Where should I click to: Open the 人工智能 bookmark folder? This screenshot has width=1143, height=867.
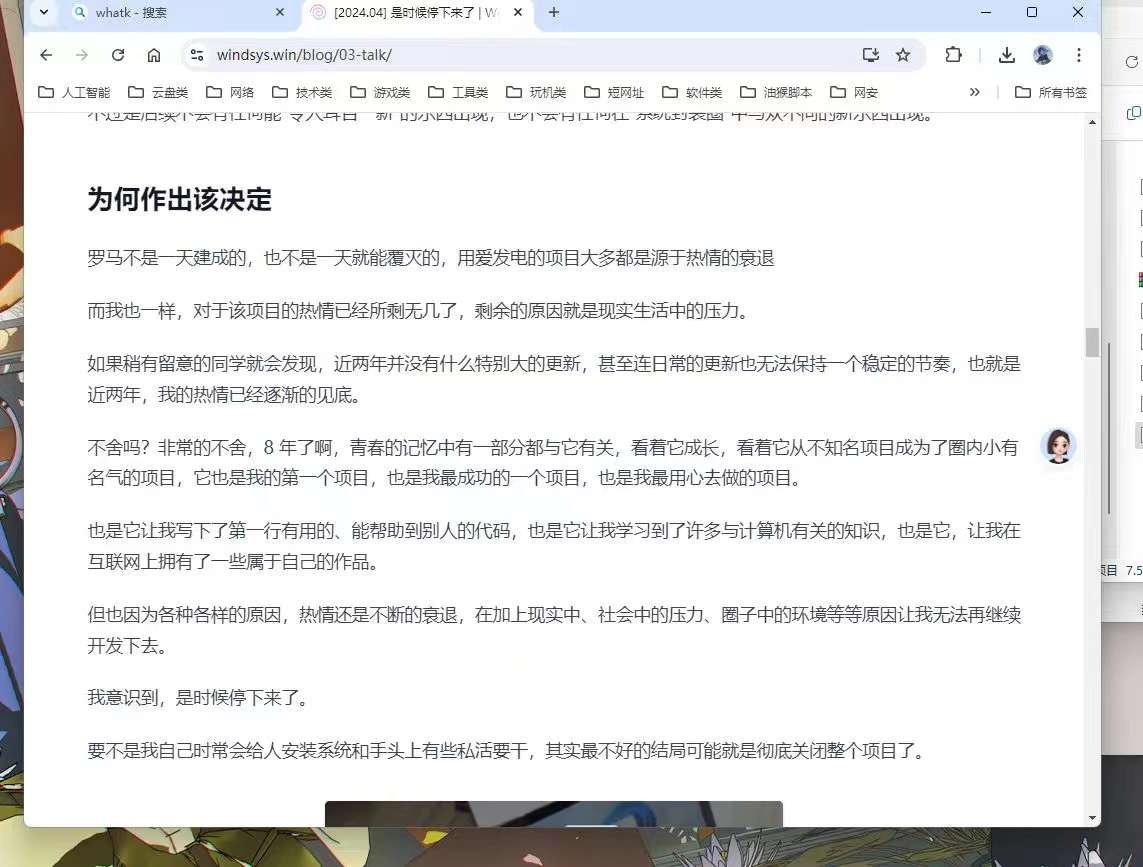pyautogui.click(x=74, y=92)
